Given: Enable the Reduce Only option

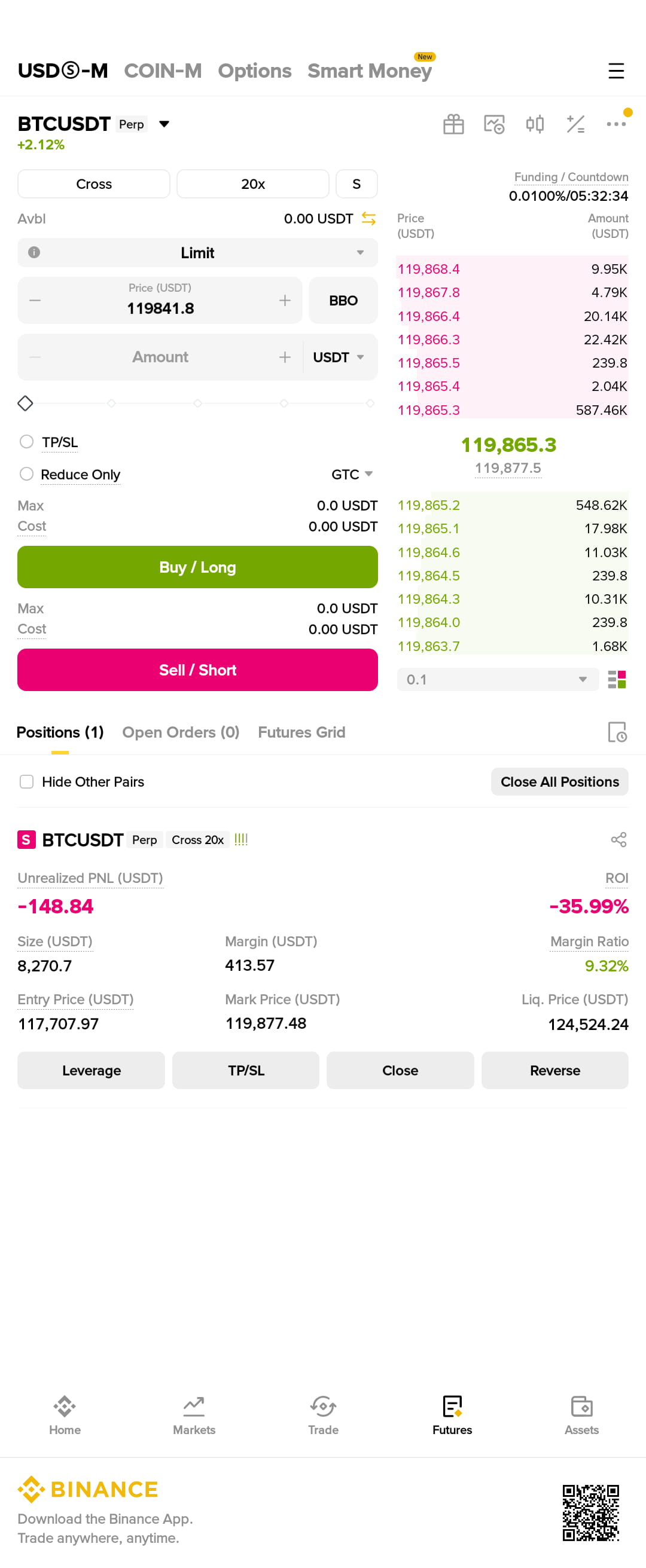Looking at the screenshot, I should (x=26, y=473).
